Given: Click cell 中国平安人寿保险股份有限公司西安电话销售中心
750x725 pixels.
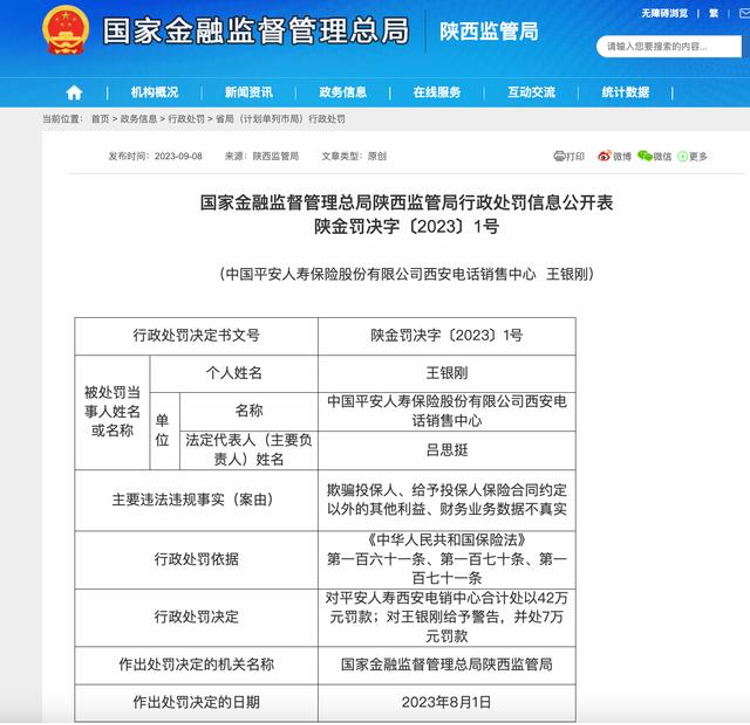Looking at the screenshot, I should 446,411.
